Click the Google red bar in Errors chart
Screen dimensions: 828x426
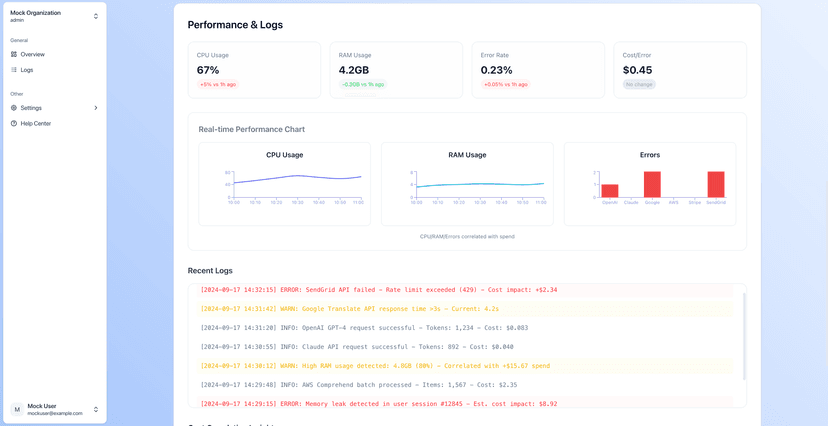point(652,185)
